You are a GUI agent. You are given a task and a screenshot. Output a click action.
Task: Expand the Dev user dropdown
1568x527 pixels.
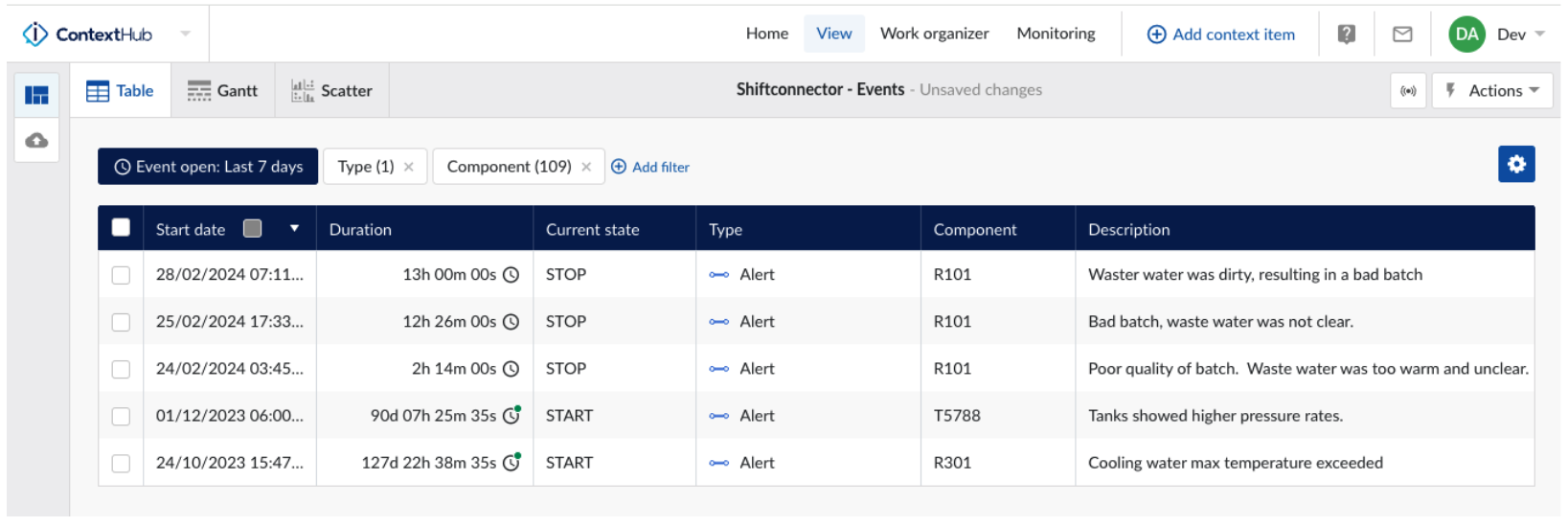[1539, 34]
